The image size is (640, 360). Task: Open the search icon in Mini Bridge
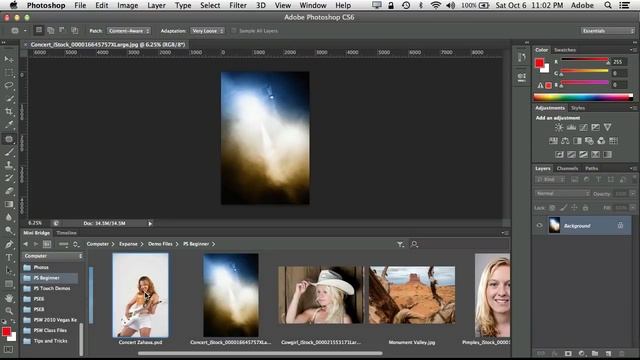pos(414,244)
